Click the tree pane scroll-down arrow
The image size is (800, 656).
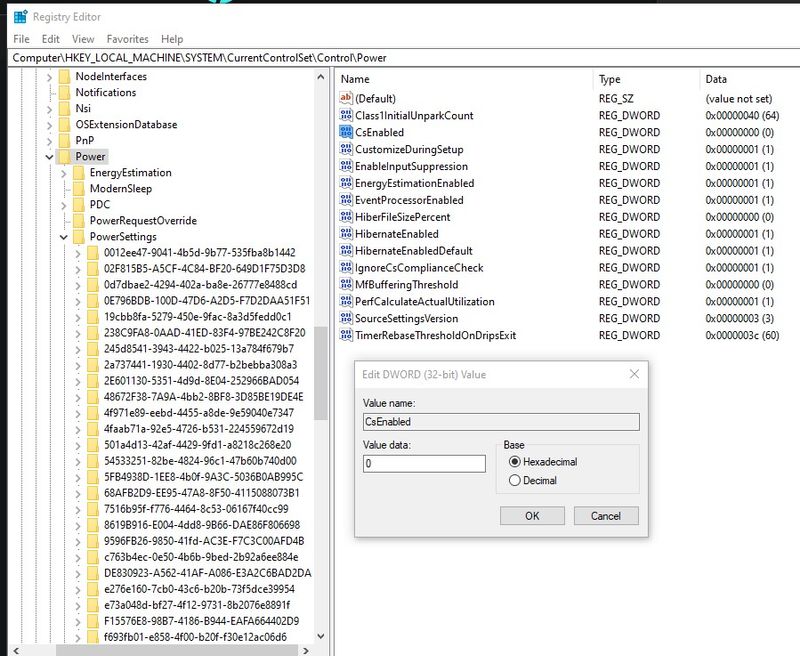[x=320, y=636]
